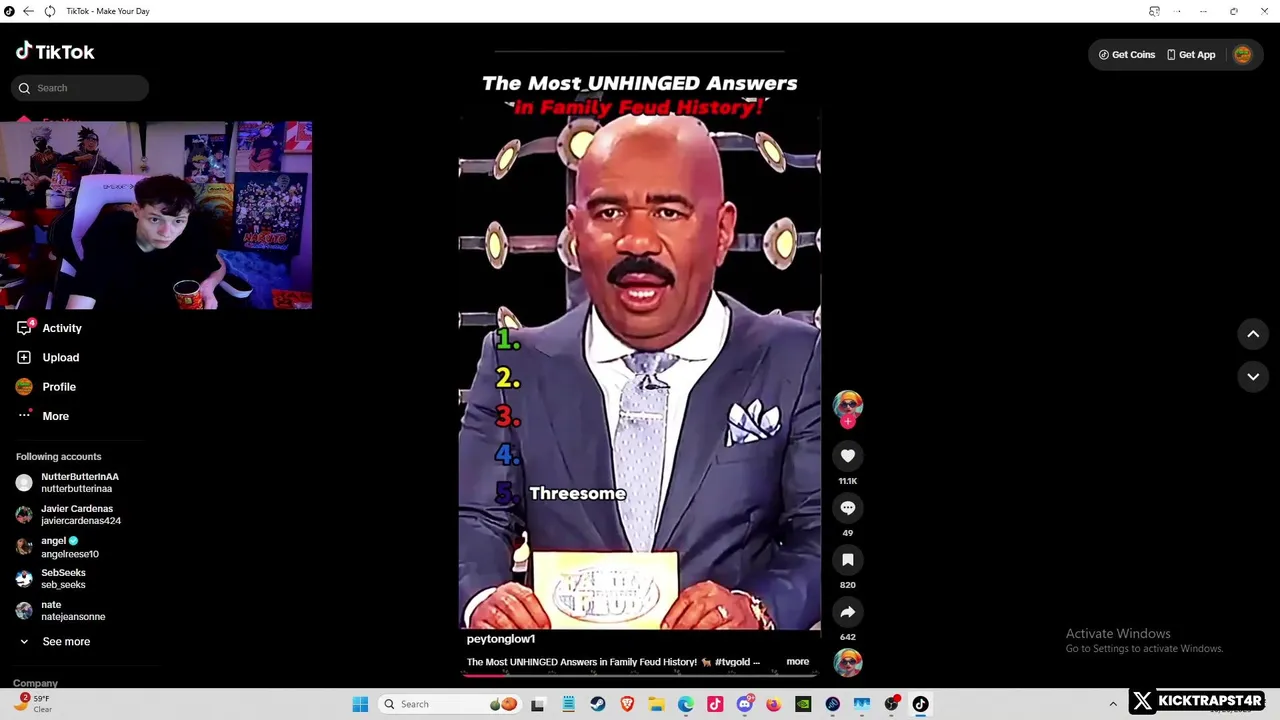Open Discord from taskbar
This screenshot has width=1280, height=720.
(x=745, y=704)
